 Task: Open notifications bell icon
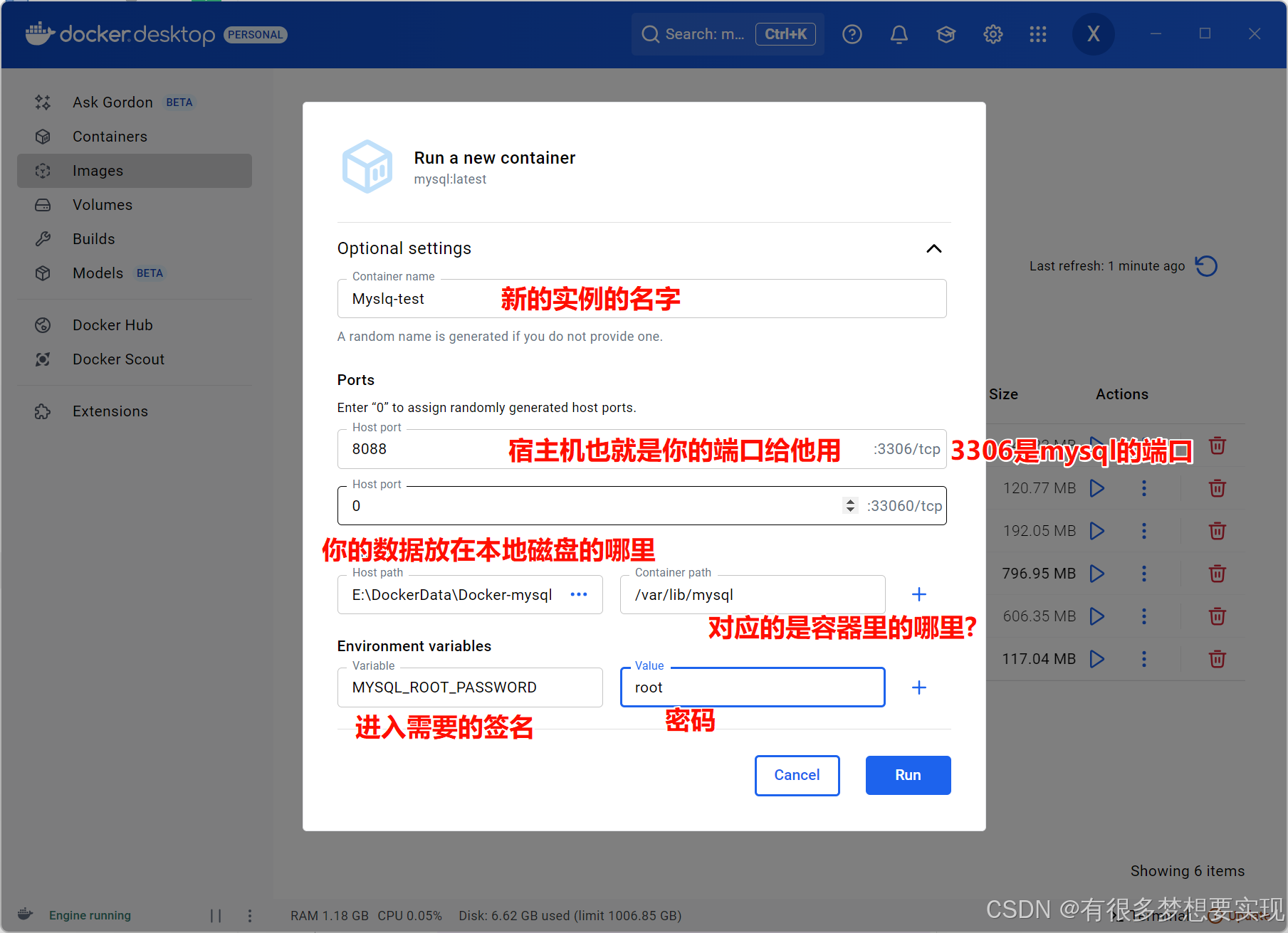(899, 34)
